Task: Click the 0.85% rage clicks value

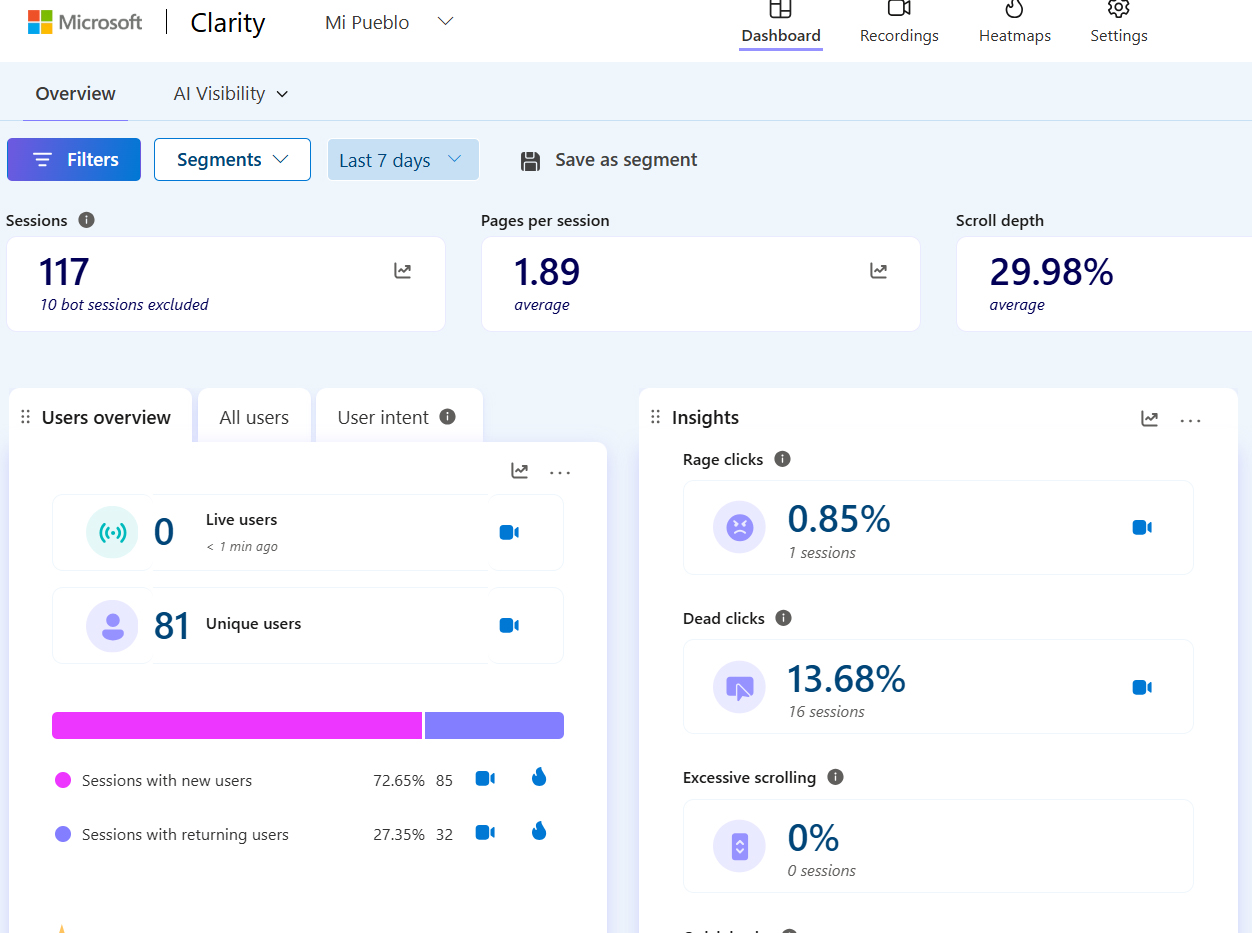Action: tap(839, 519)
